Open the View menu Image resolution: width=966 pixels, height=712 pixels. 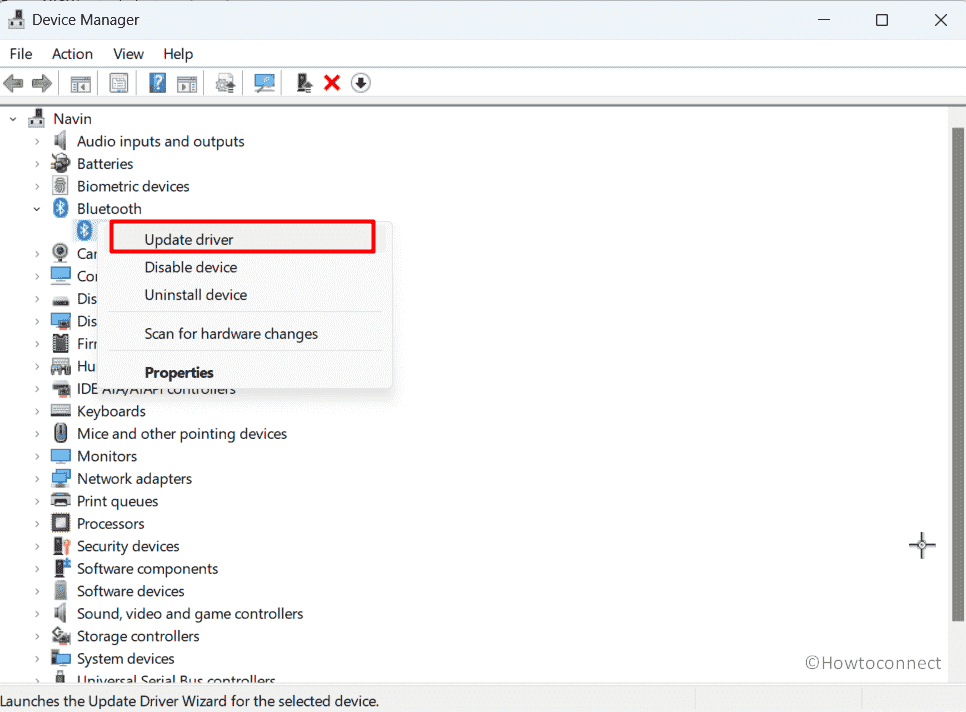[128, 54]
